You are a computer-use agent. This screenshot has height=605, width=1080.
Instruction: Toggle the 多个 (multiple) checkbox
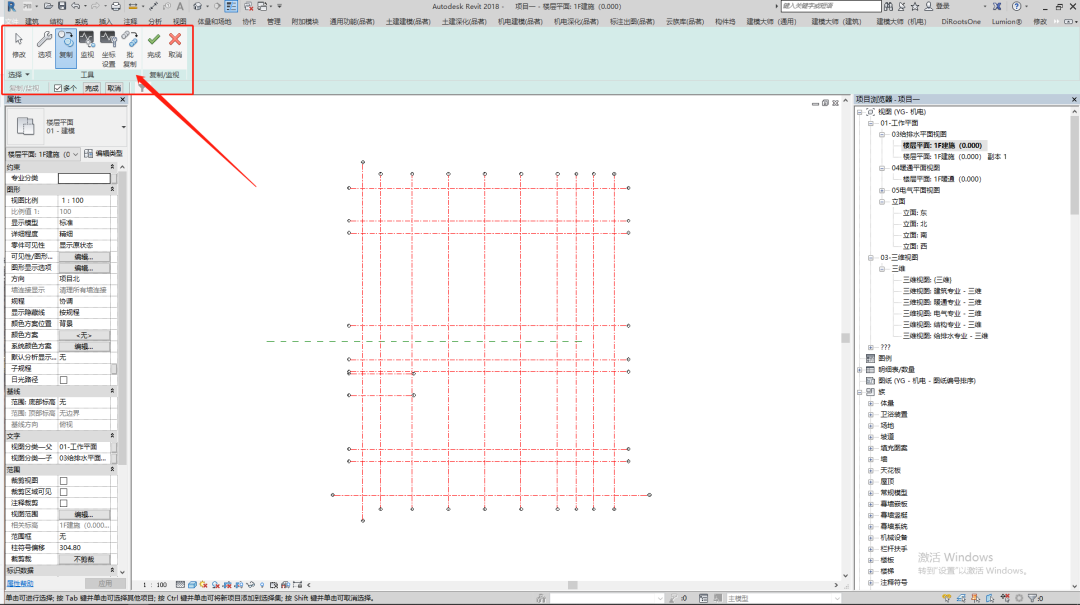[58, 88]
